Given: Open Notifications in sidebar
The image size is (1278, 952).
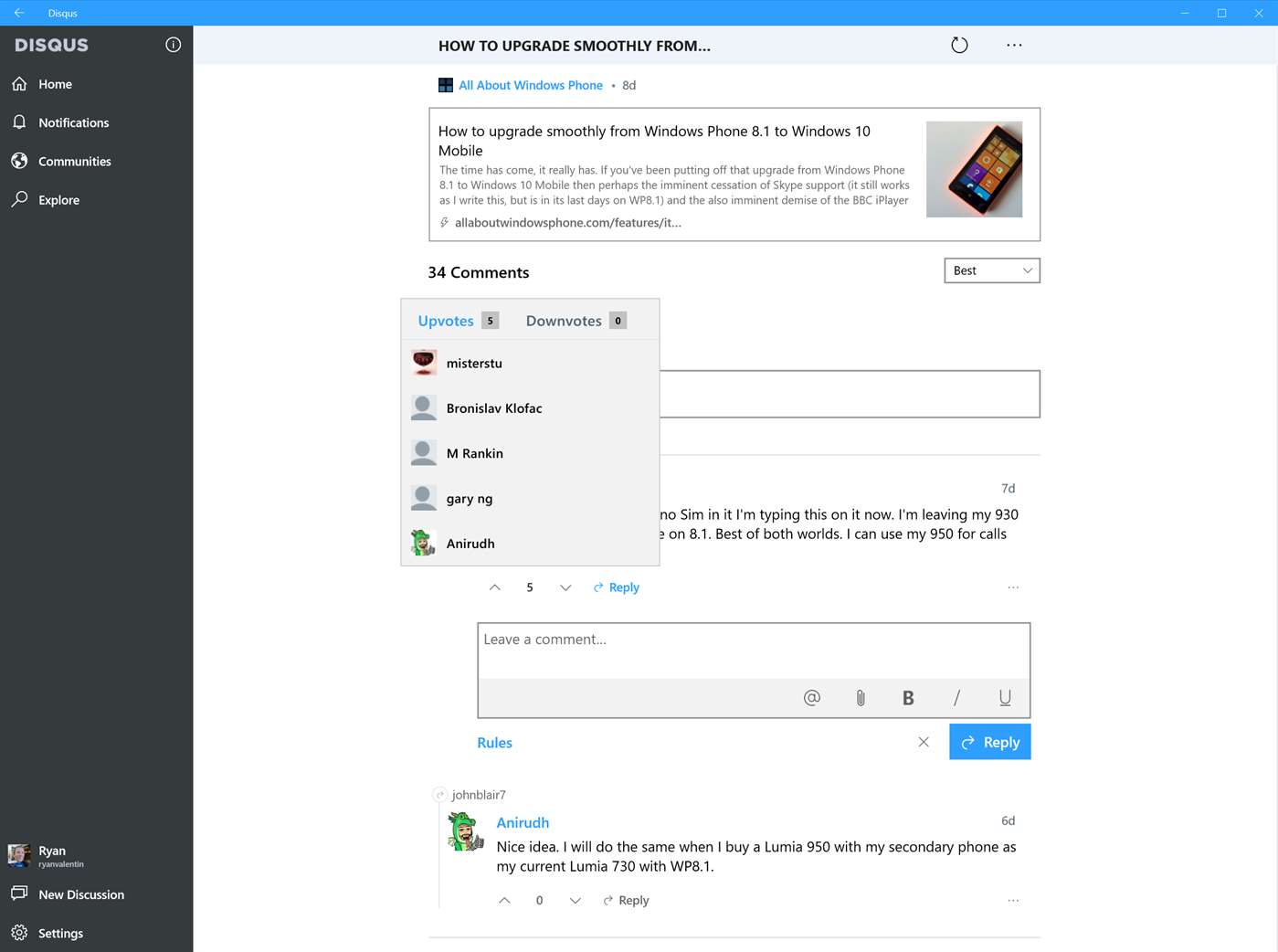Looking at the screenshot, I should point(96,122).
